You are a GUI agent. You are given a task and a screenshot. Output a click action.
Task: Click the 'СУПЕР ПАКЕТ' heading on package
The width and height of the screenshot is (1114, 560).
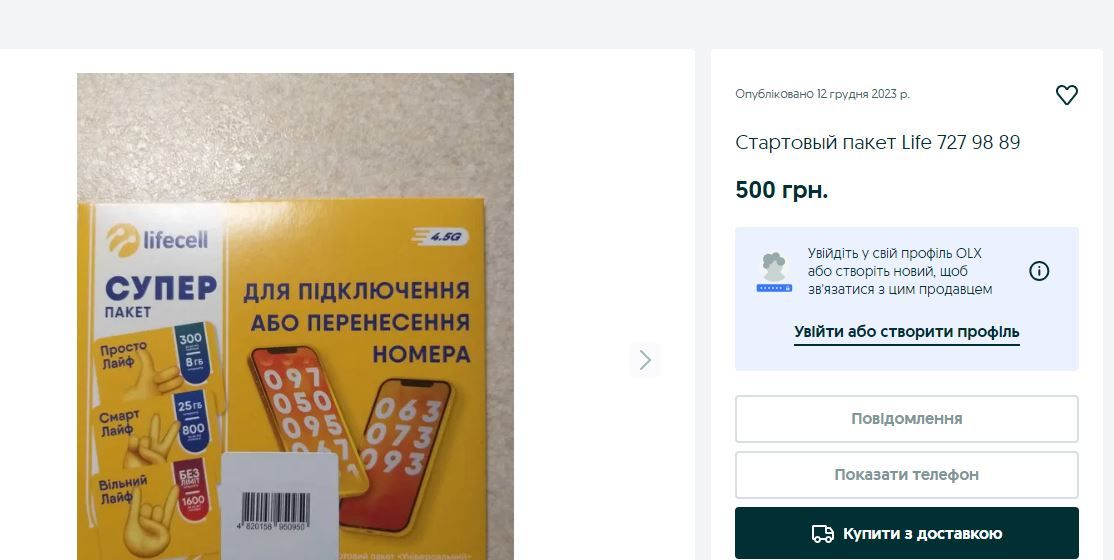(x=161, y=295)
